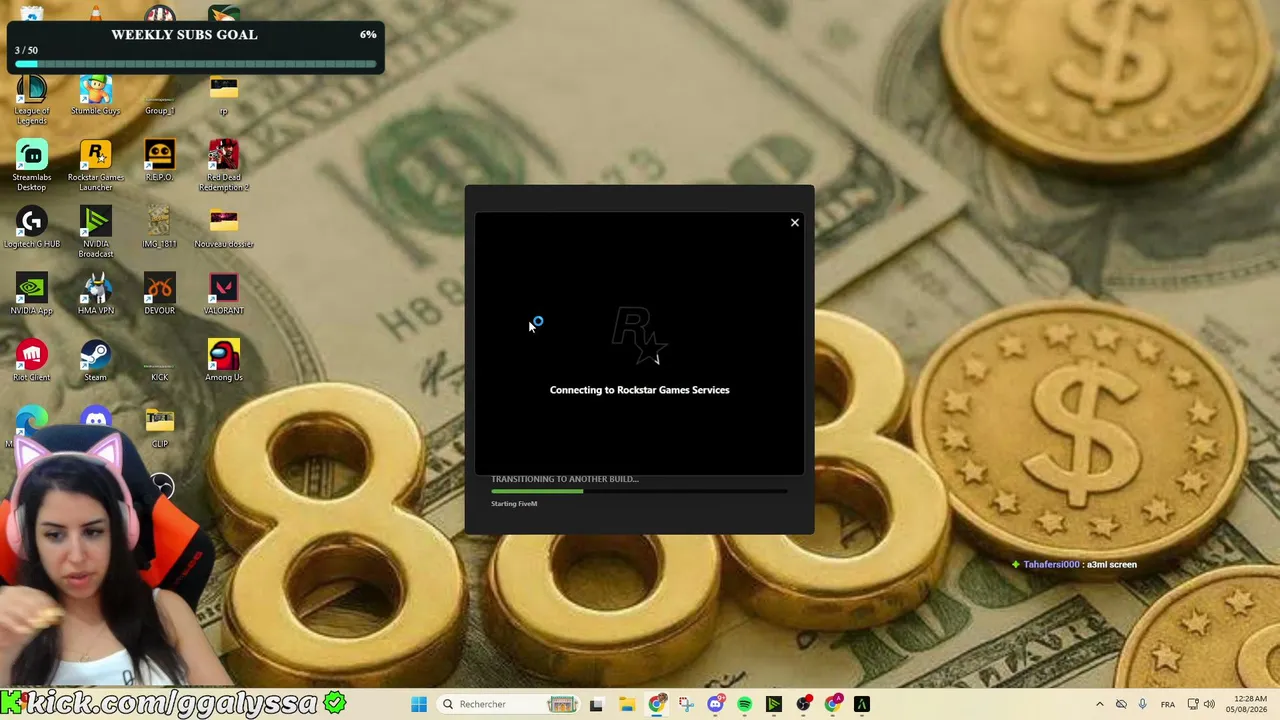Viewport: 1280px width, 720px height.
Task: Open File Explorer from the taskbar
Action: point(627,704)
